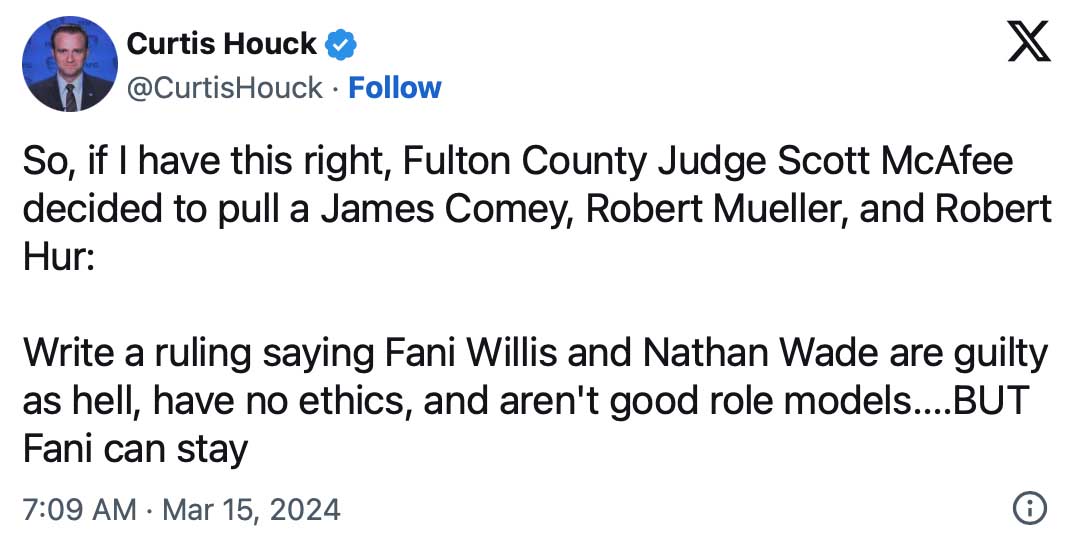Follow the @CurtisHouck account

395,88
